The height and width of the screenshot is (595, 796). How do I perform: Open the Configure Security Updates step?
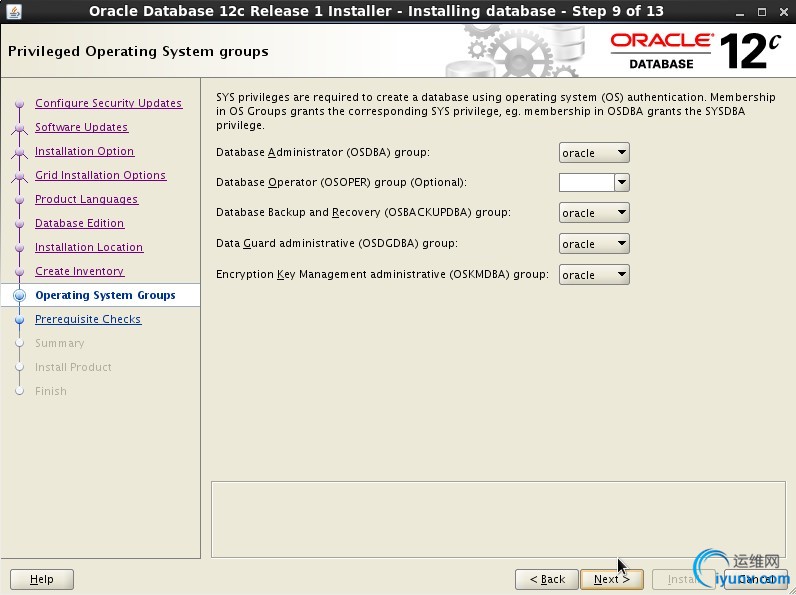[108, 103]
